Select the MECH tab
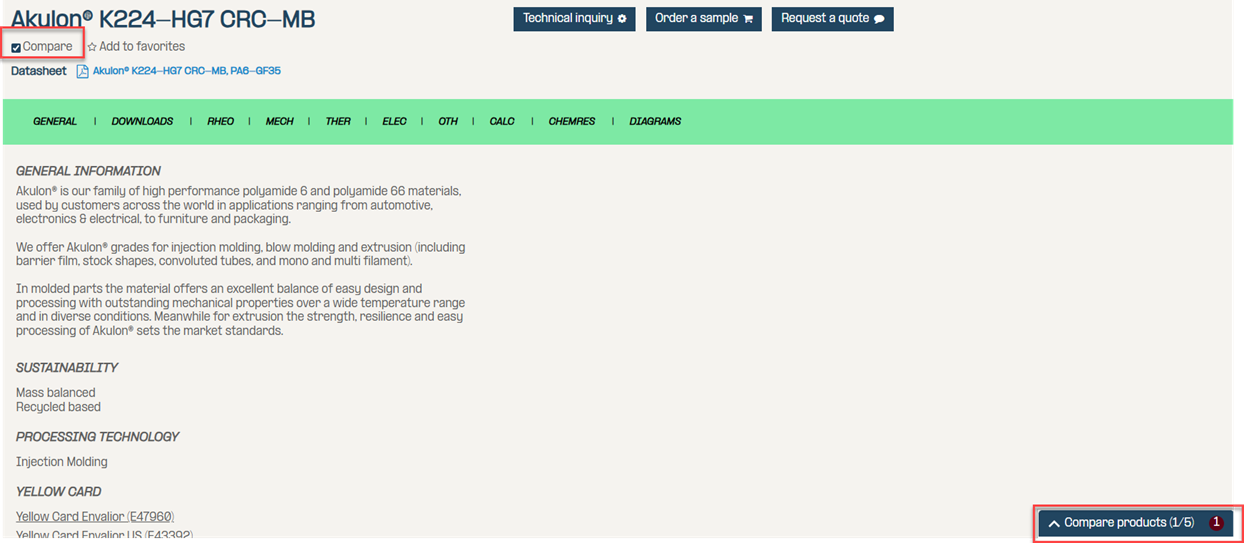1244x543 pixels. point(279,121)
